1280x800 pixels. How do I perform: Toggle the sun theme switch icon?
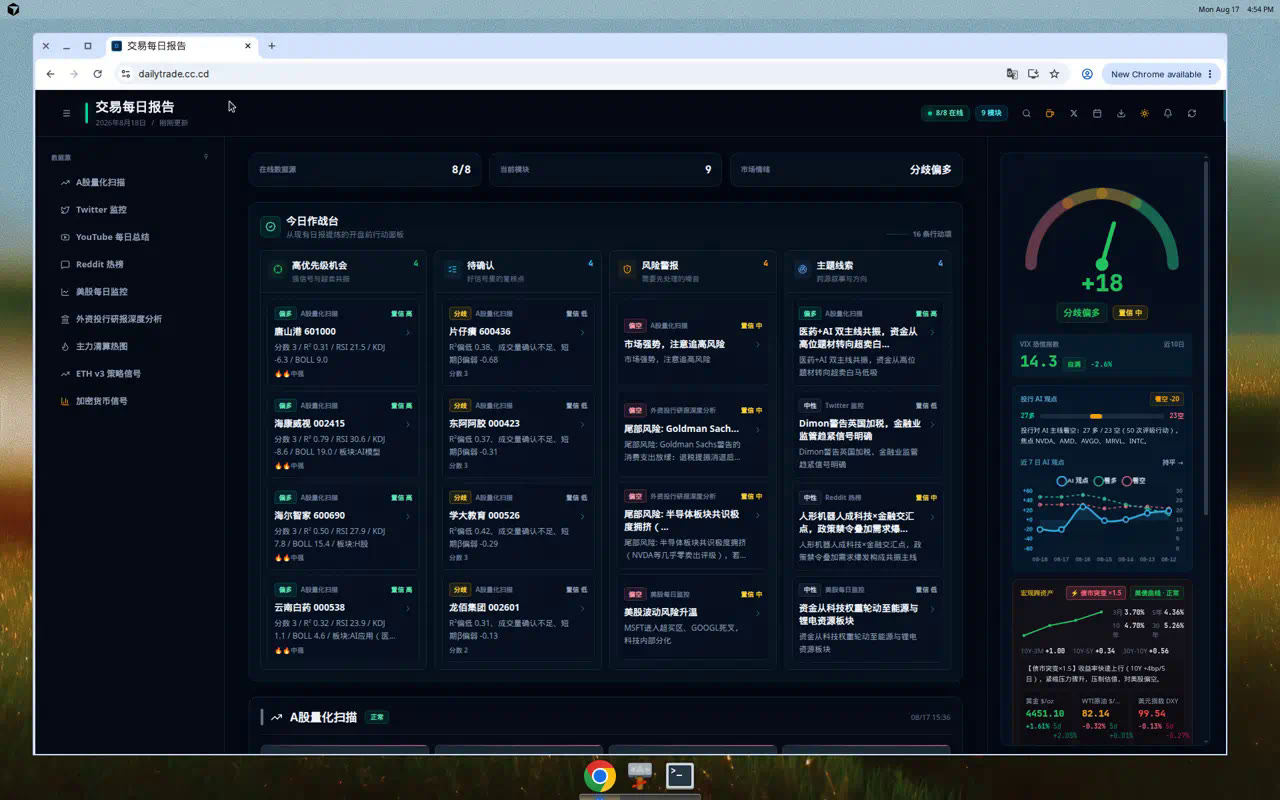[x=1144, y=113]
